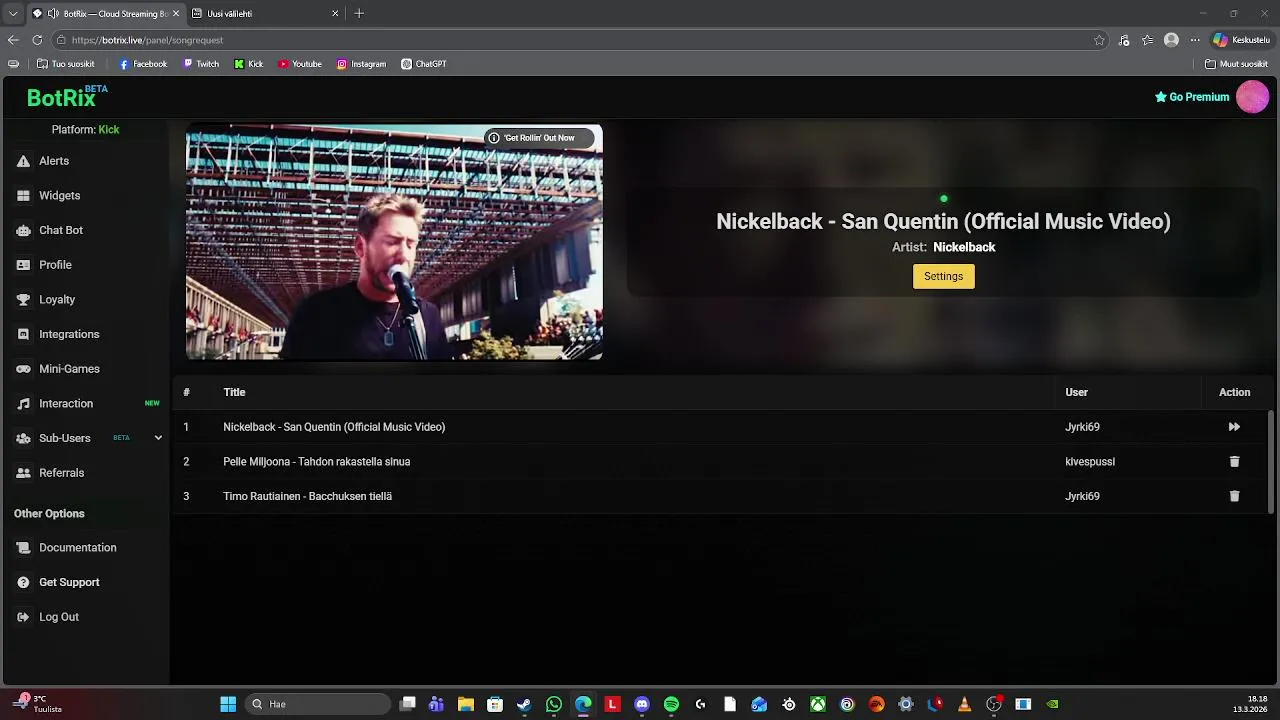
Task: Open the Instagram bookmark
Action: (x=361, y=64)
